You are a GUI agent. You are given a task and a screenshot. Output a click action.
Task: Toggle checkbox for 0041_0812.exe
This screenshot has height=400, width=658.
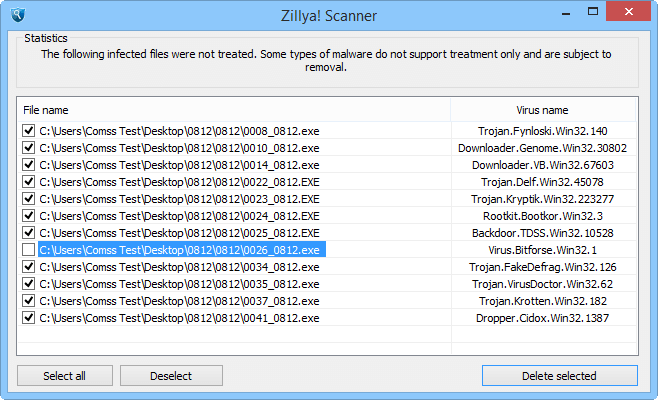coord(28,318)
